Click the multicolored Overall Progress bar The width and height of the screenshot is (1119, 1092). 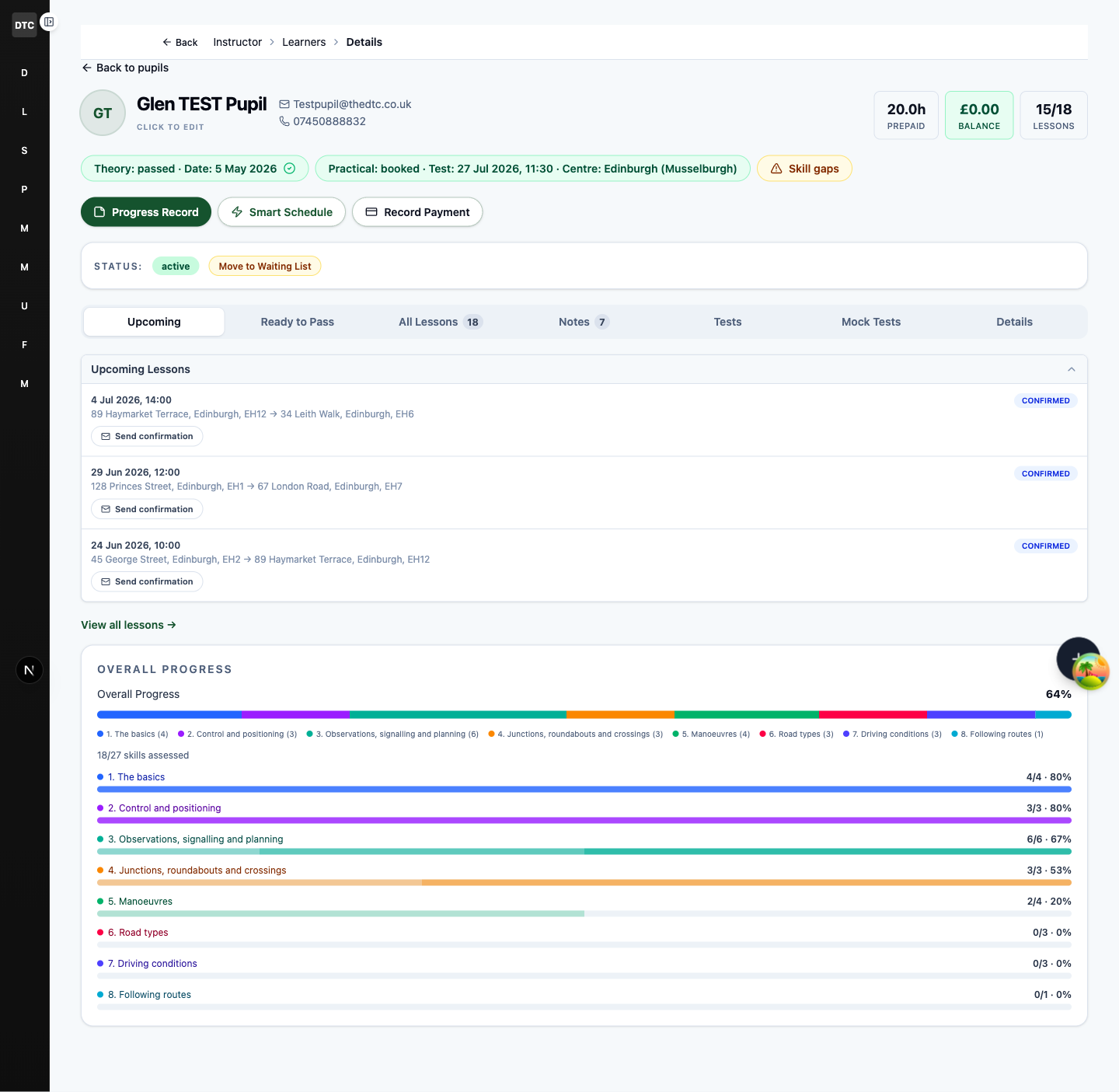pyautogui.click(x=584, y=714)
